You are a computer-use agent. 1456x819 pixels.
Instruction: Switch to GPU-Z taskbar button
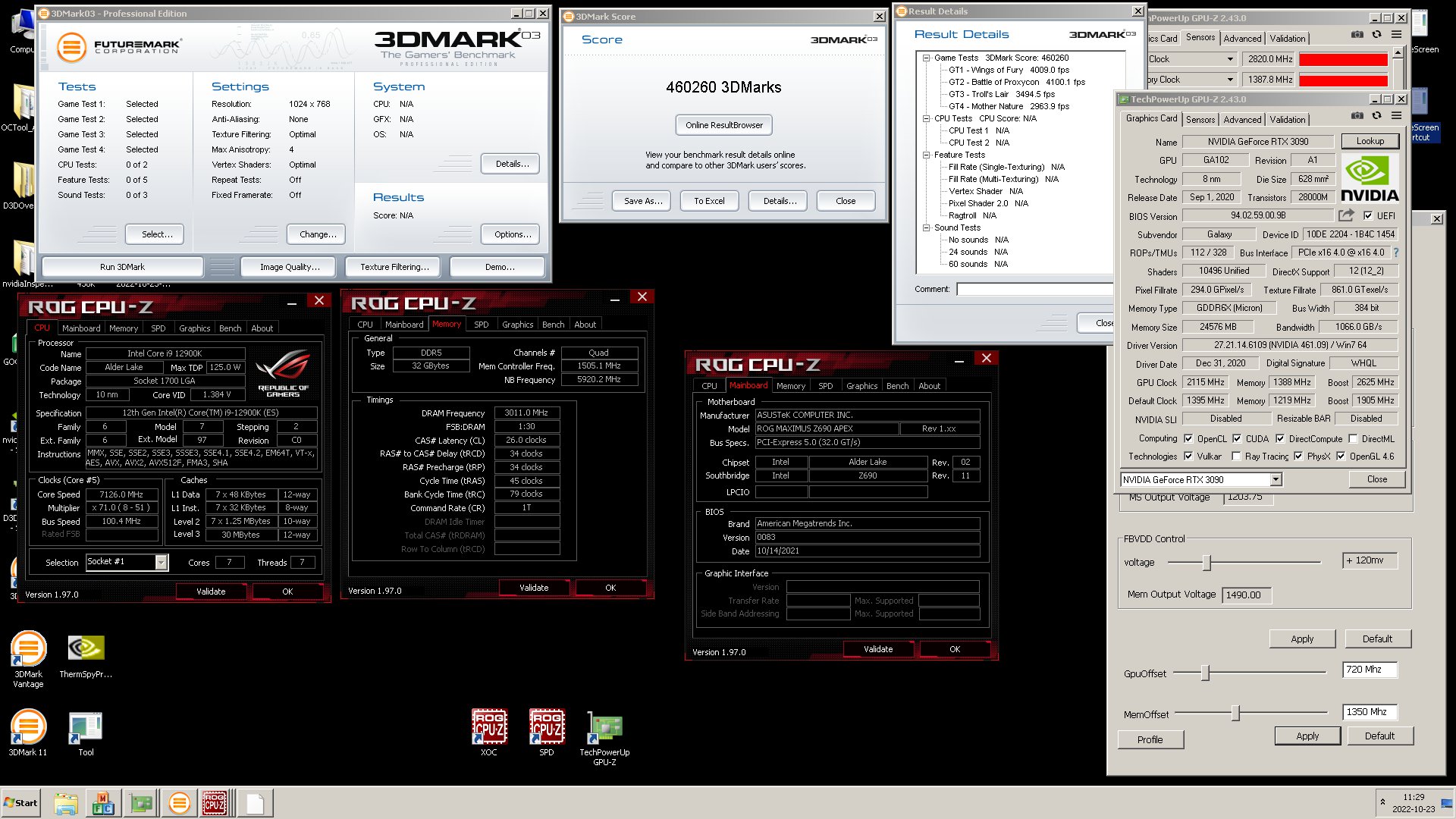point(141,803)
